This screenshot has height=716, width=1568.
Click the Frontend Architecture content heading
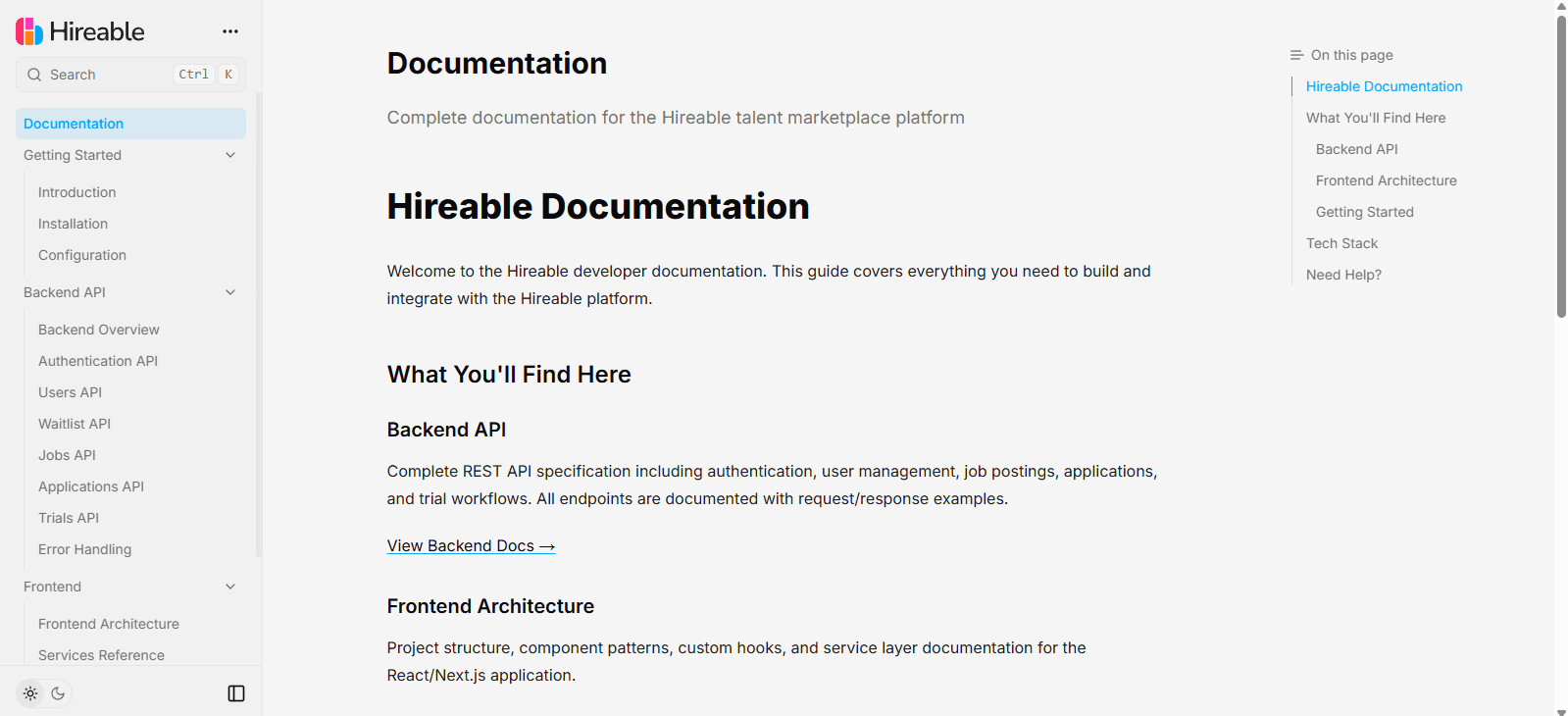[490, 606]
